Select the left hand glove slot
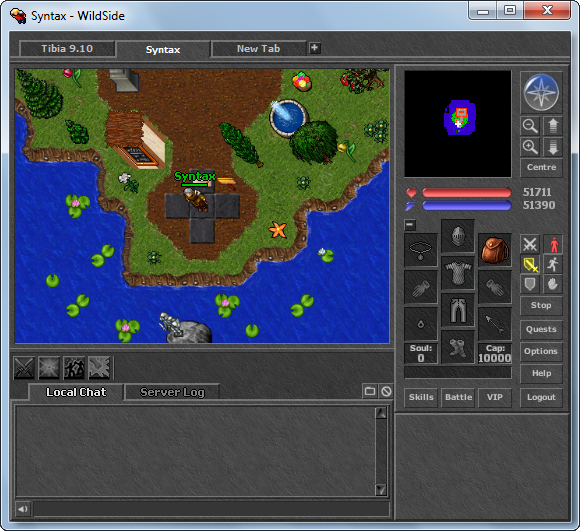The image size is (580, 531). pyautogui.click(x=421, y=287)
